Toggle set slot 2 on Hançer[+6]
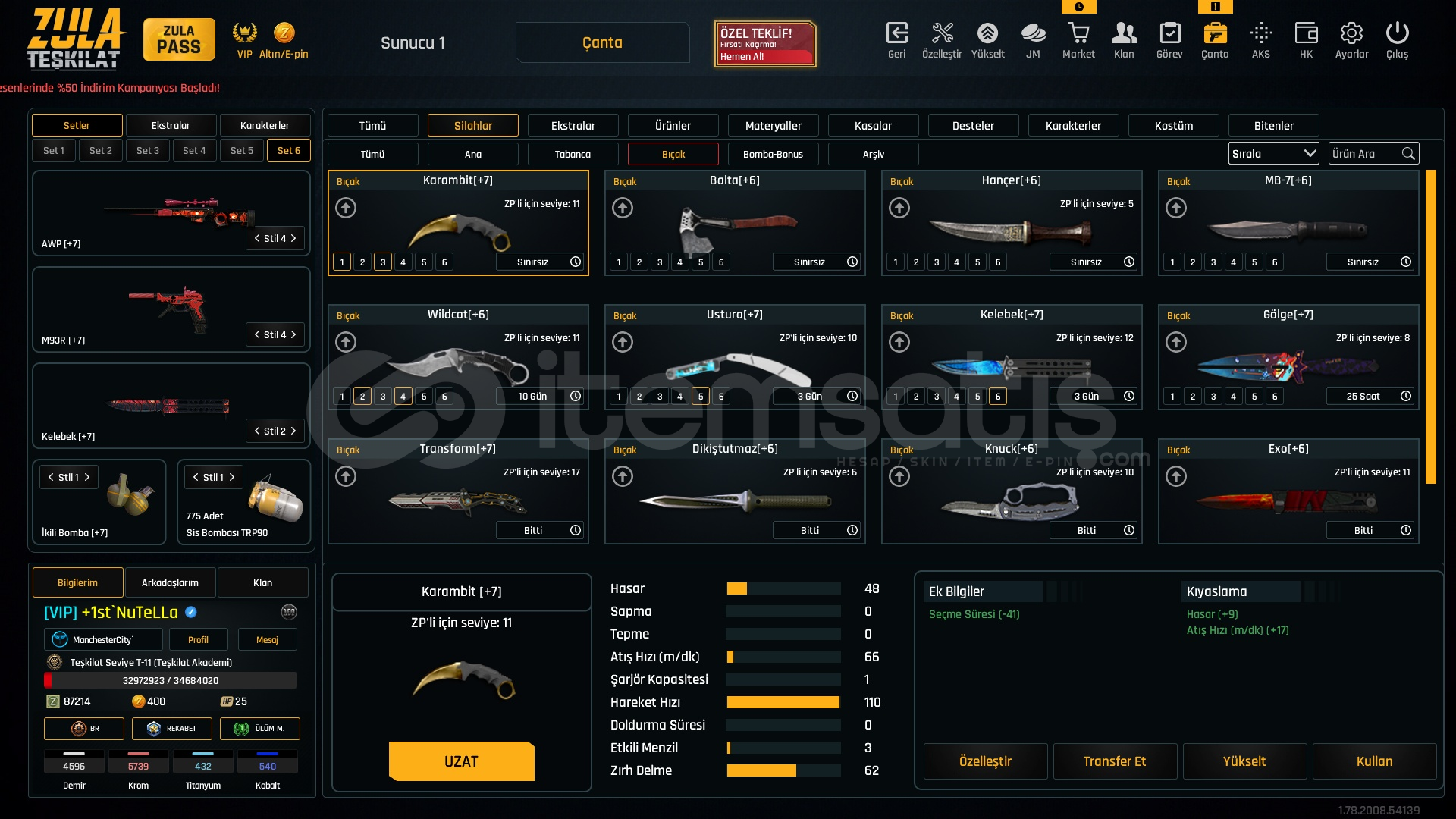1456x819 pixels. tap(916, 262)
